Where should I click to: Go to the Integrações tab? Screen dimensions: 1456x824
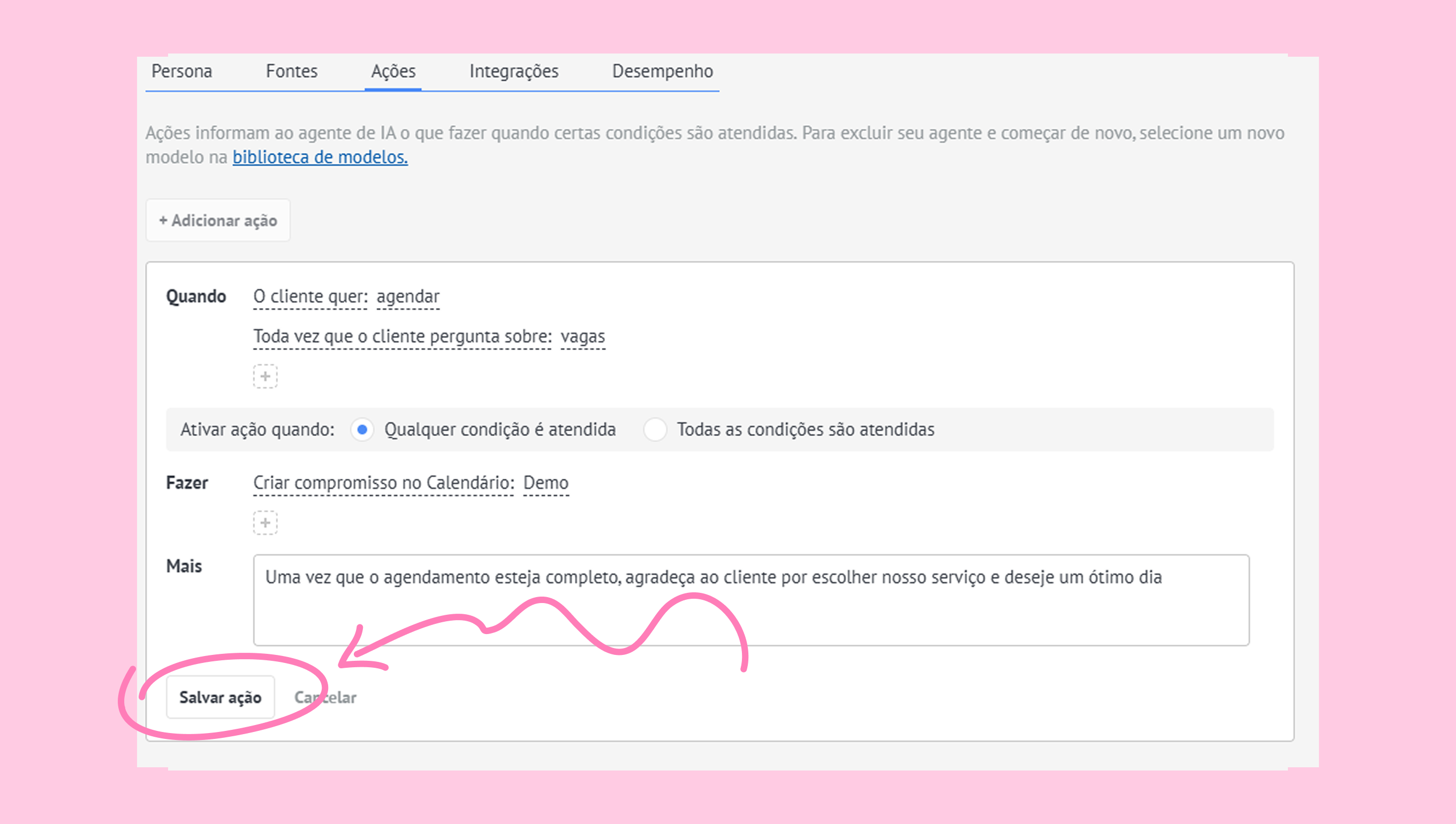pos(513,71)
